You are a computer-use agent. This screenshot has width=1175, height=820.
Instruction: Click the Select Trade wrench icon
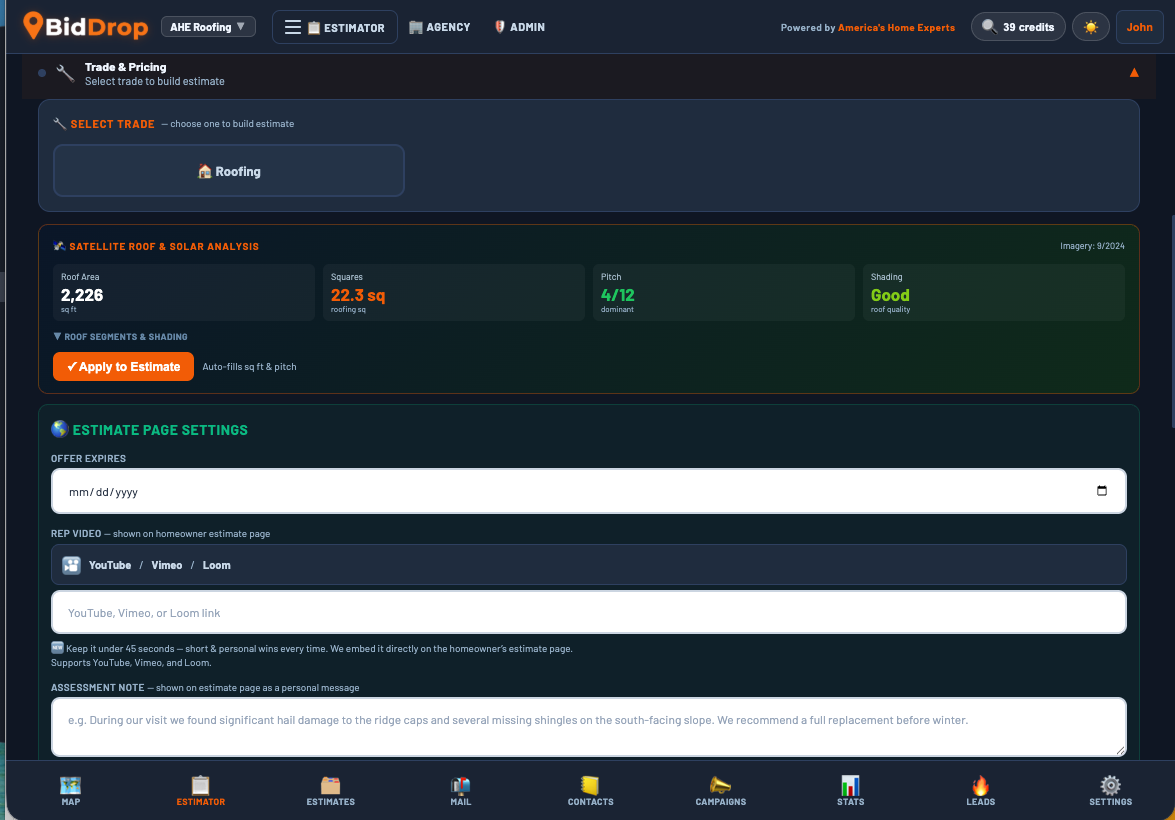[x=60, y=124]
